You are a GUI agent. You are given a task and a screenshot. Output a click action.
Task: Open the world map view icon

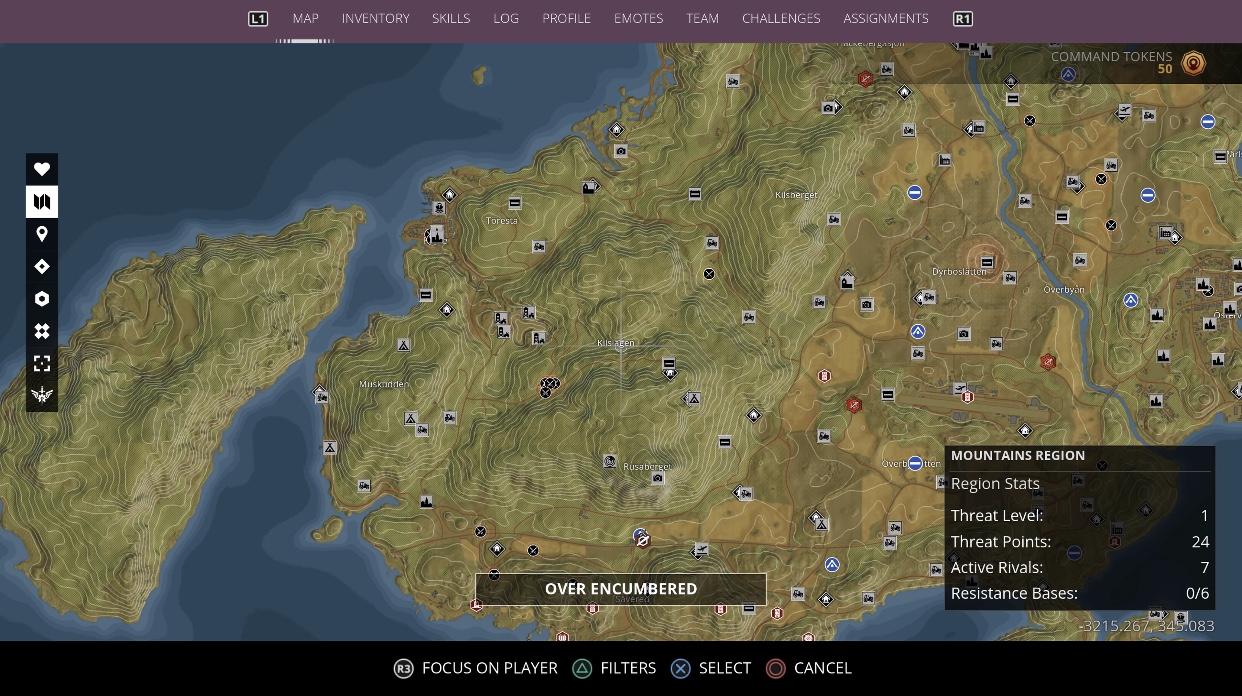tap(42, 201)
